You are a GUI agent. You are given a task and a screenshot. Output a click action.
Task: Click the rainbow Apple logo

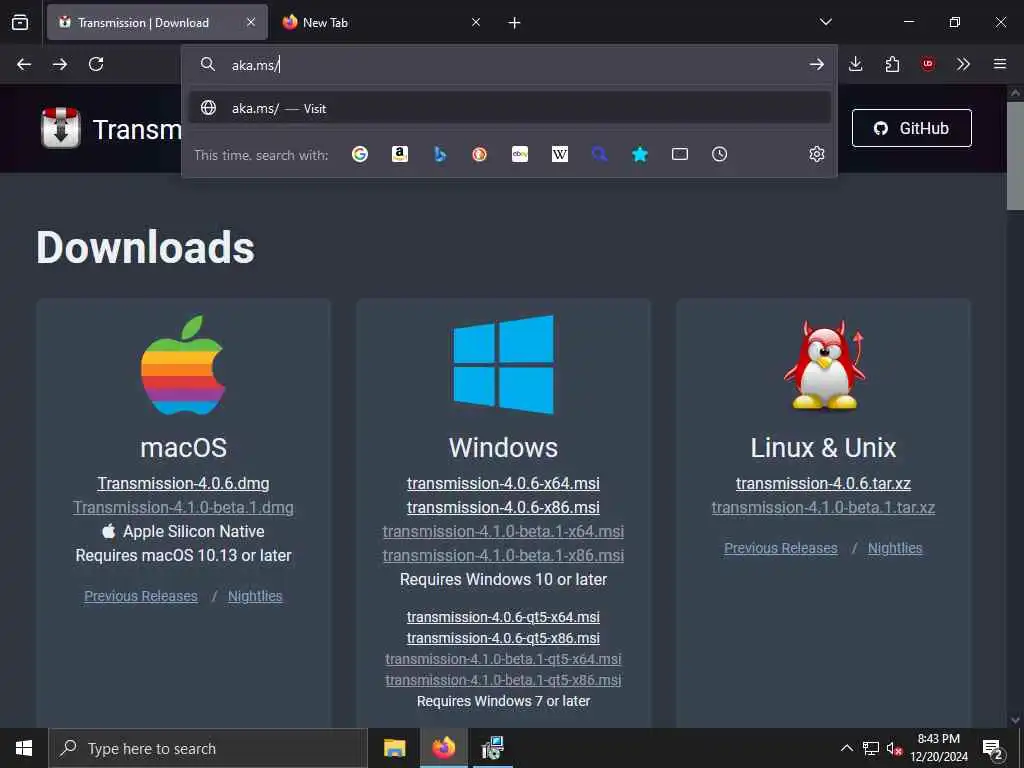(184, 366)
